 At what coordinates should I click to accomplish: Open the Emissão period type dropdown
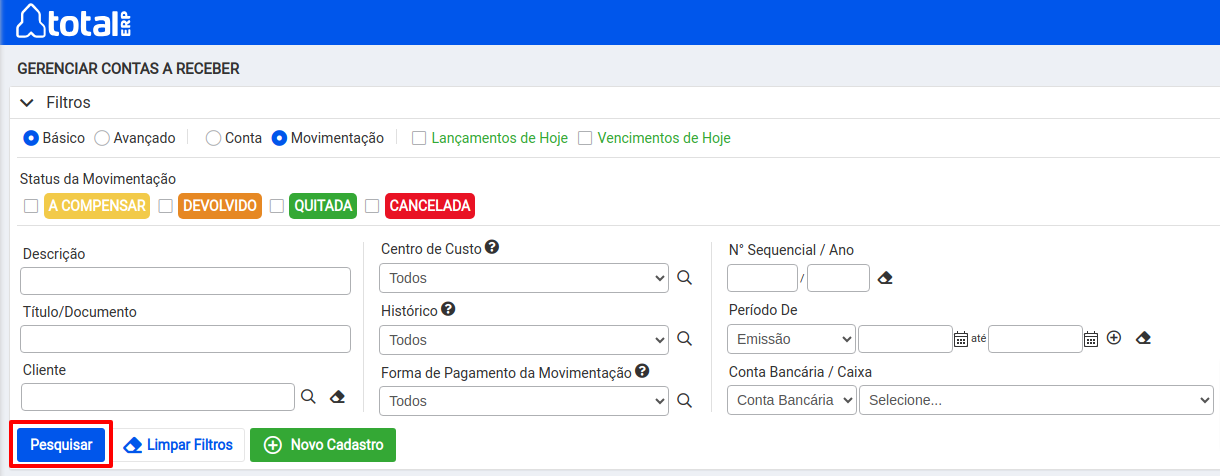[791, 340]
